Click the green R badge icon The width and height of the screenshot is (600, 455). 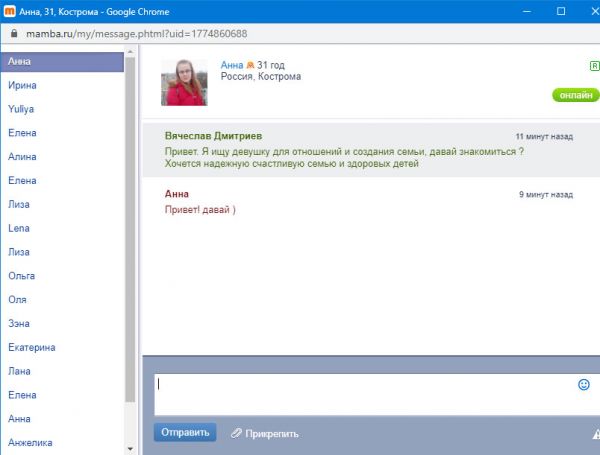595,65
